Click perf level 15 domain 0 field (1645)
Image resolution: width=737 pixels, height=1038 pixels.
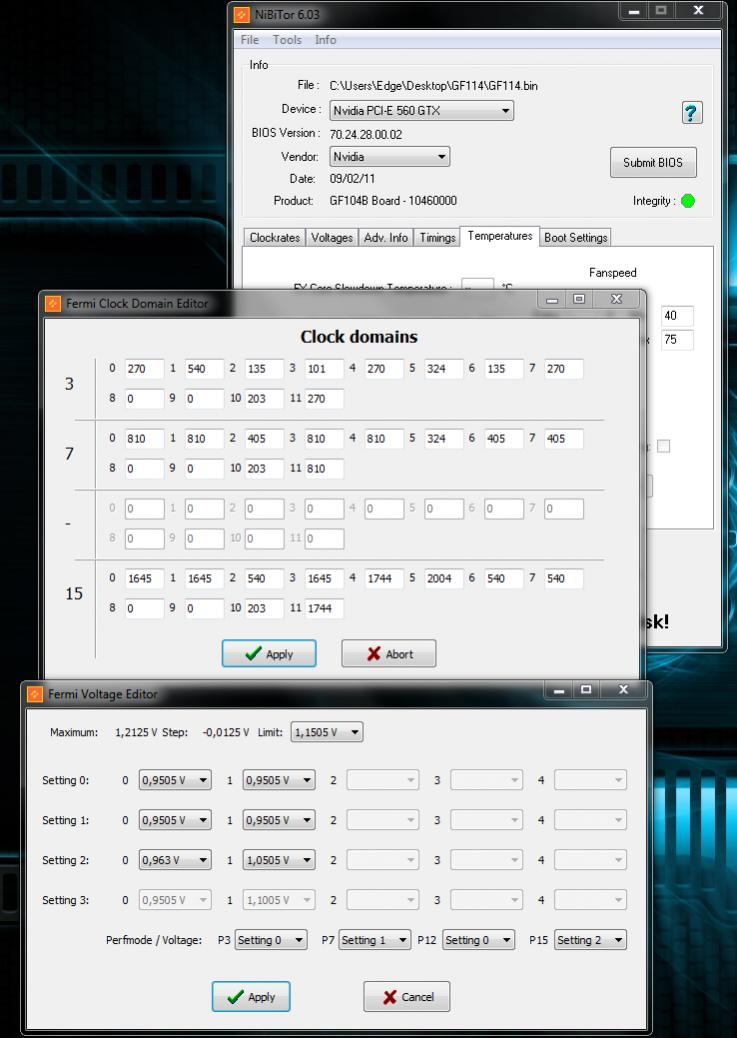[144, 579]
